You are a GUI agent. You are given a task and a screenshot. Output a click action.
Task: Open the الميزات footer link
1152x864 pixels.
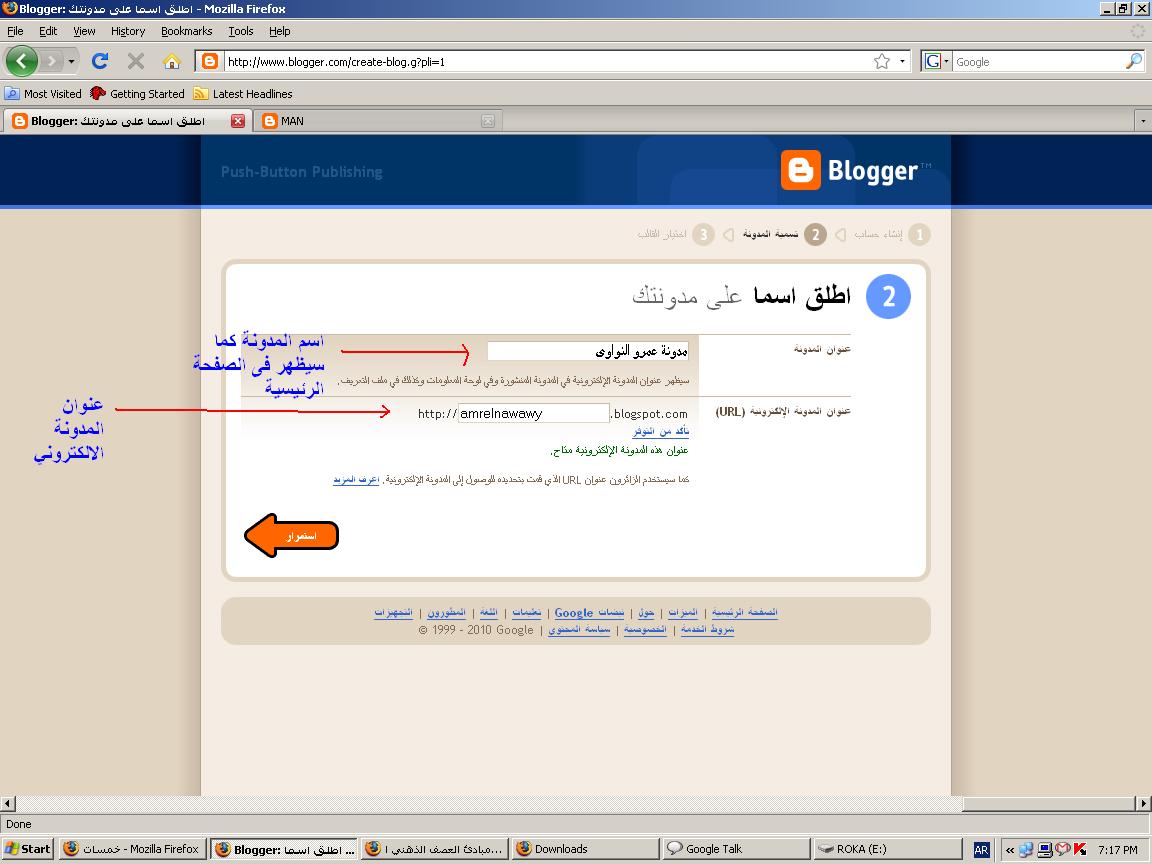[683, 612]
